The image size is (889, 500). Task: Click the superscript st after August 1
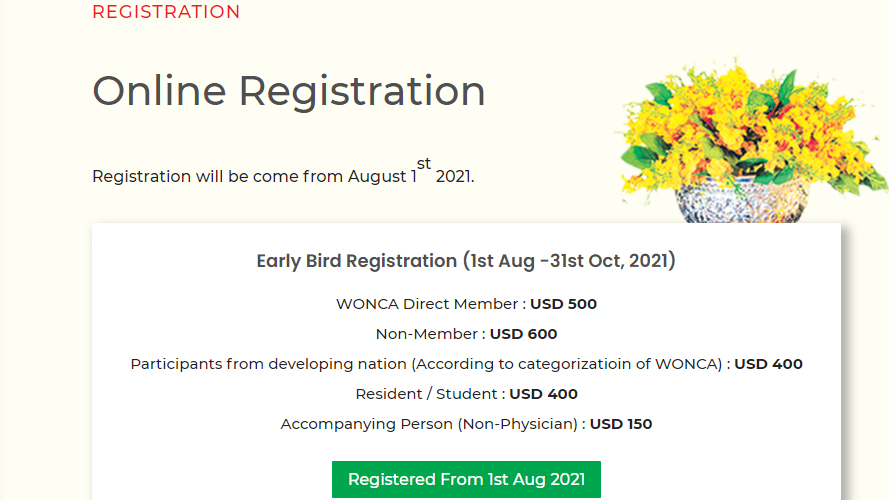click(x=424, y=163)
